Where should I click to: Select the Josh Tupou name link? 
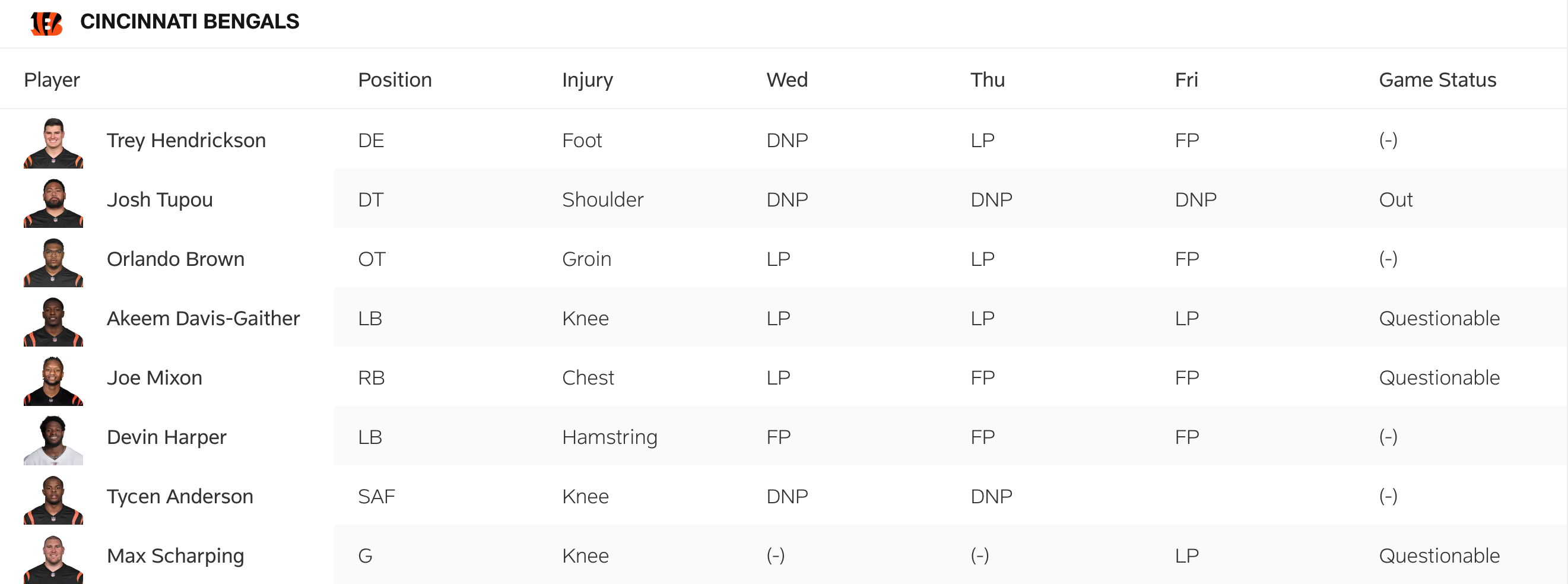pyautogui.click(x=160, y=200)
